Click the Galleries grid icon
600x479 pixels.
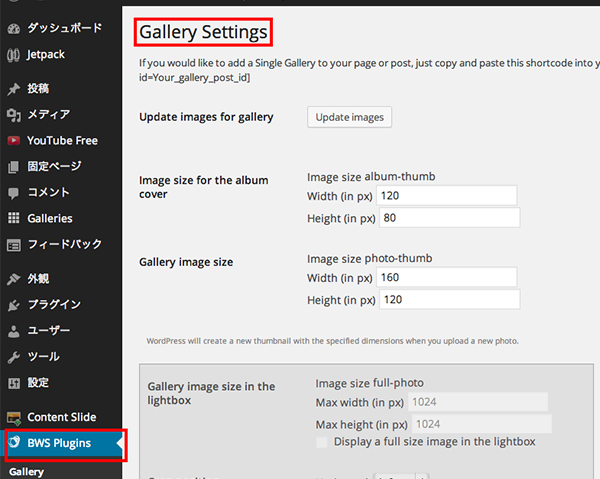coord(13,218)
